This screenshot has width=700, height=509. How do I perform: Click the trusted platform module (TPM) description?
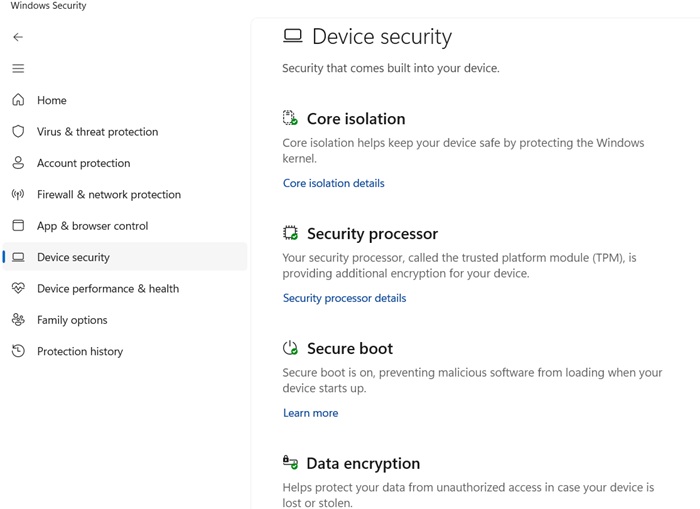pos(459,265)
